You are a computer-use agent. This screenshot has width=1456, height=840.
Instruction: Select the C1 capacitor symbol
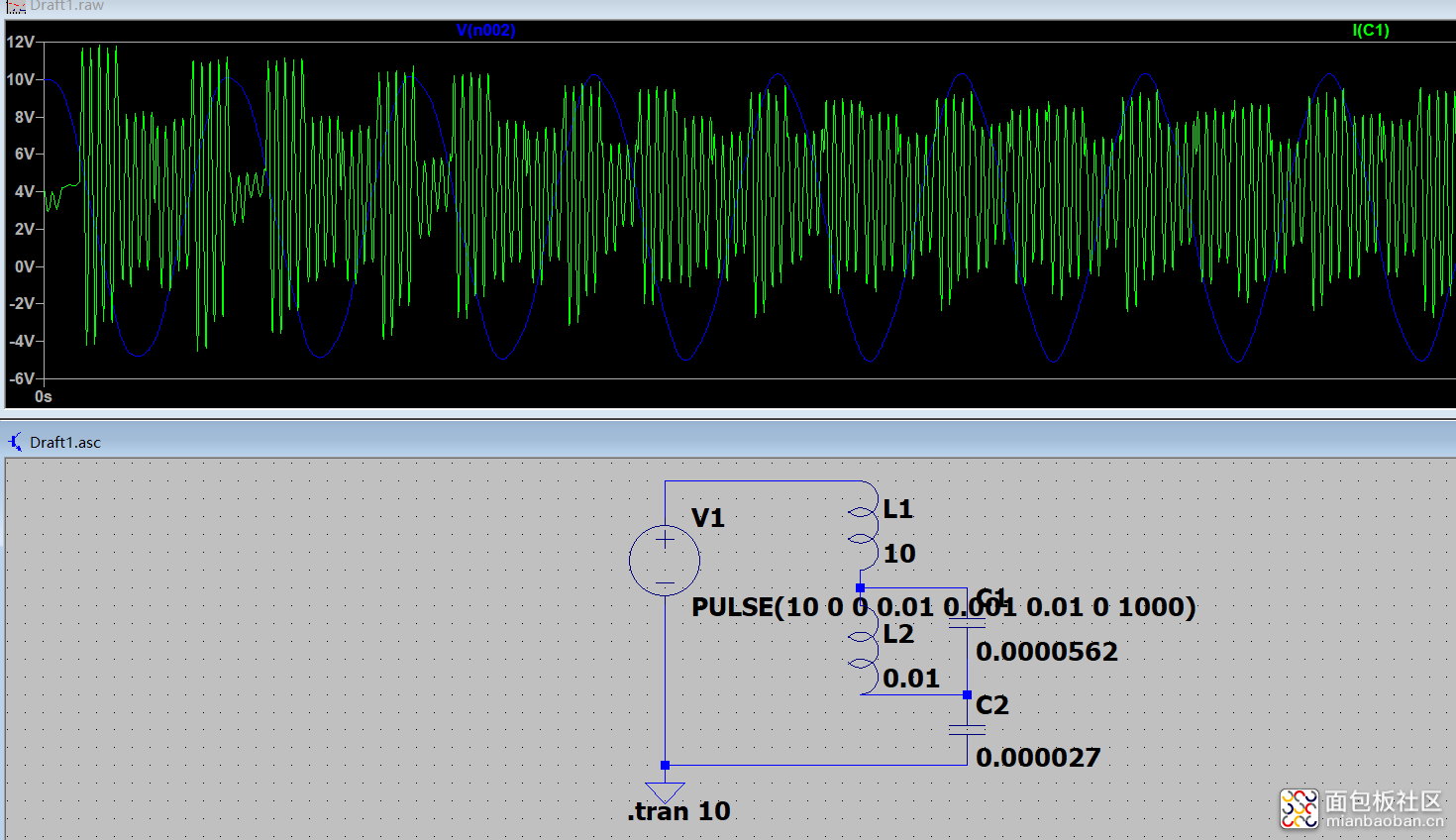click(967, 623)
